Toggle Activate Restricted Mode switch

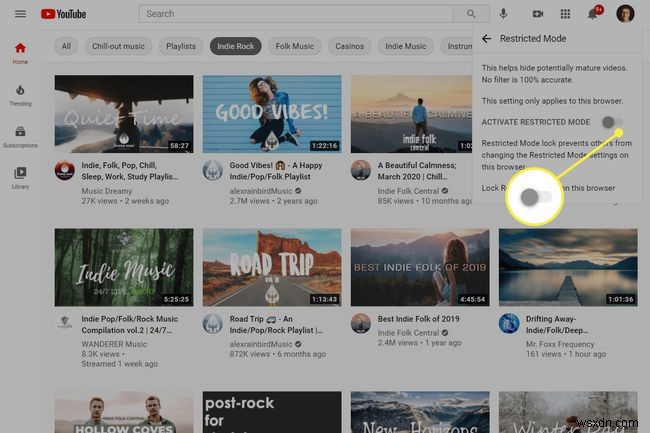(612, 122)
